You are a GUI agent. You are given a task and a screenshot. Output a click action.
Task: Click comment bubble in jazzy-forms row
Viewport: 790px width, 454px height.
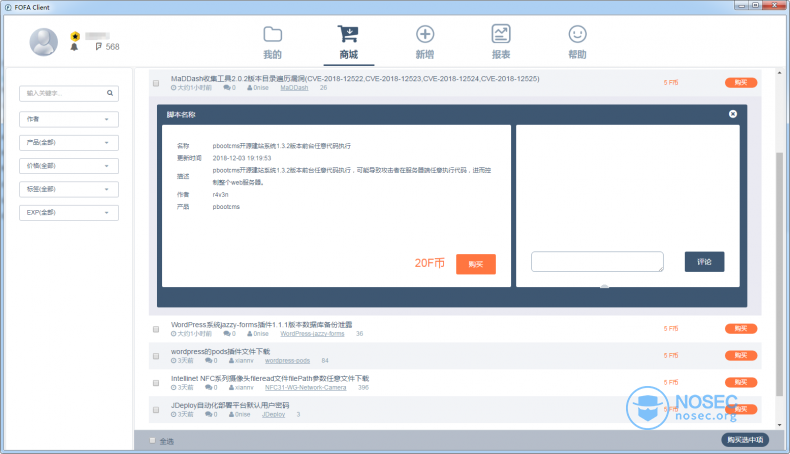click(x=229, y=334)
